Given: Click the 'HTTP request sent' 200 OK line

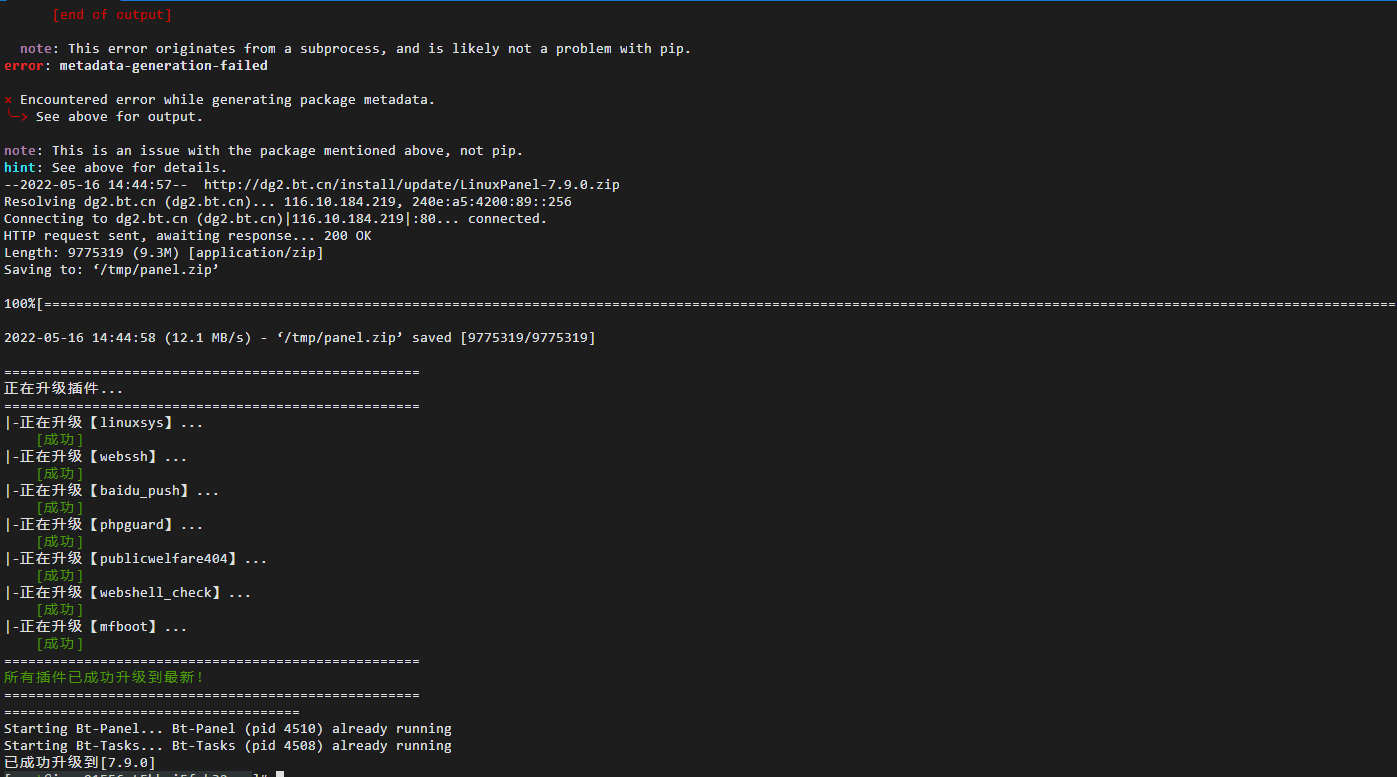Looking at the screenshot, I should pyautogui.click(x=188, y=236).
